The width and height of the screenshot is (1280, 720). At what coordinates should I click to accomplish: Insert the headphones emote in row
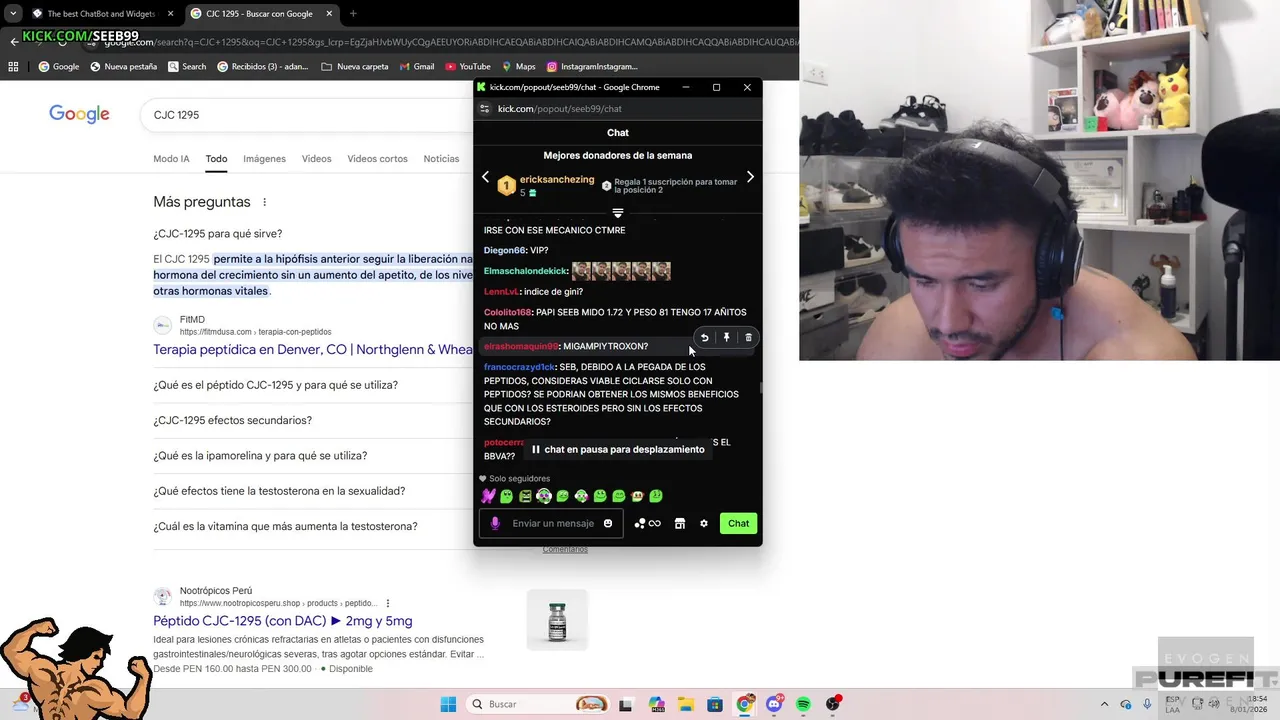pos(544,496)
